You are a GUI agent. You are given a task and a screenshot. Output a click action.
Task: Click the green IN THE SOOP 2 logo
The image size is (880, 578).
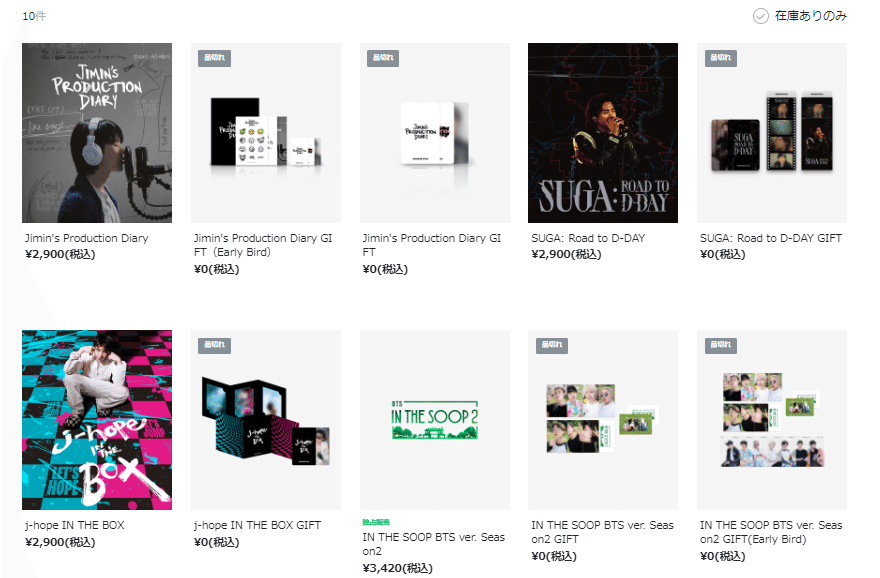(435, 420)
